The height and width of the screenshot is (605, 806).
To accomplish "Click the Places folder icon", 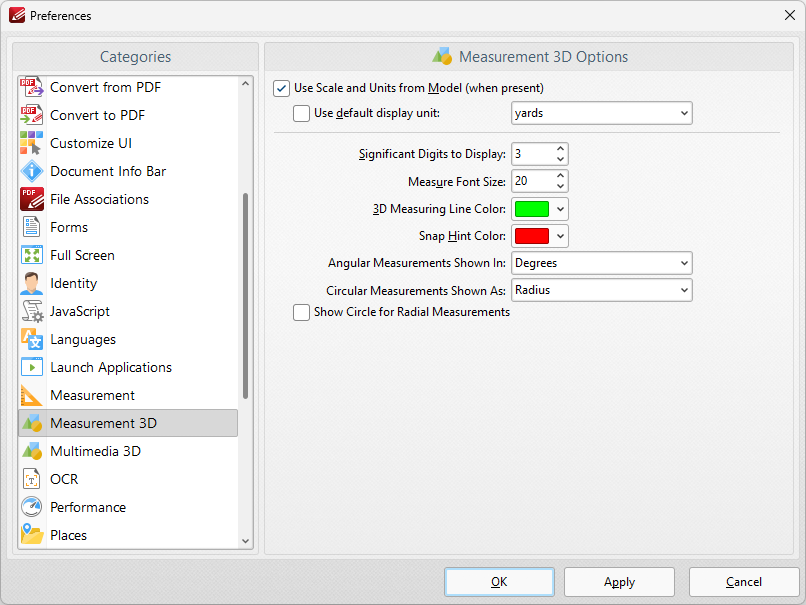I will click(31, 535).
